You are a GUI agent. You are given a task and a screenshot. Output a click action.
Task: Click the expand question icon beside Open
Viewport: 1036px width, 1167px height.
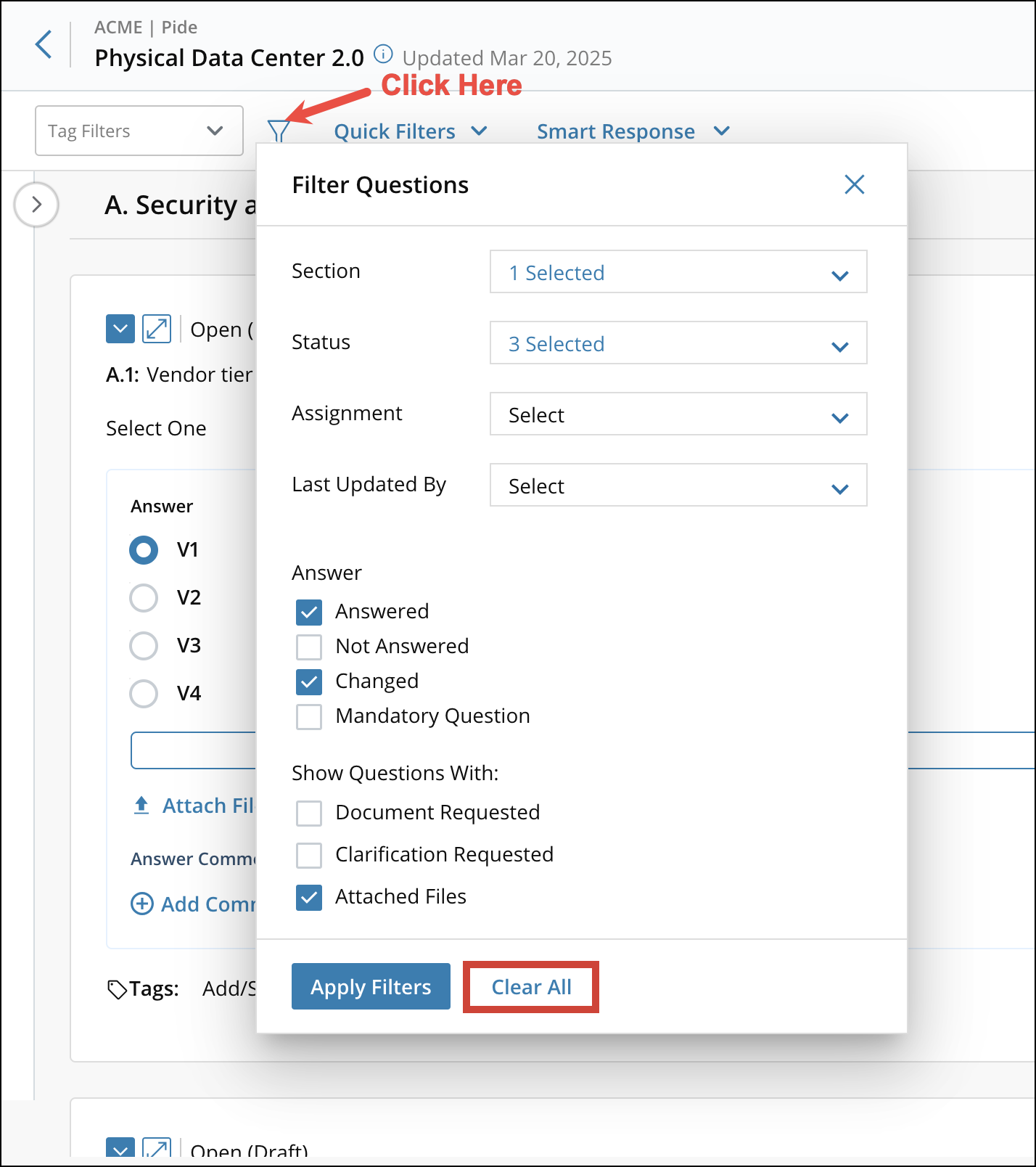pos(157,329)
